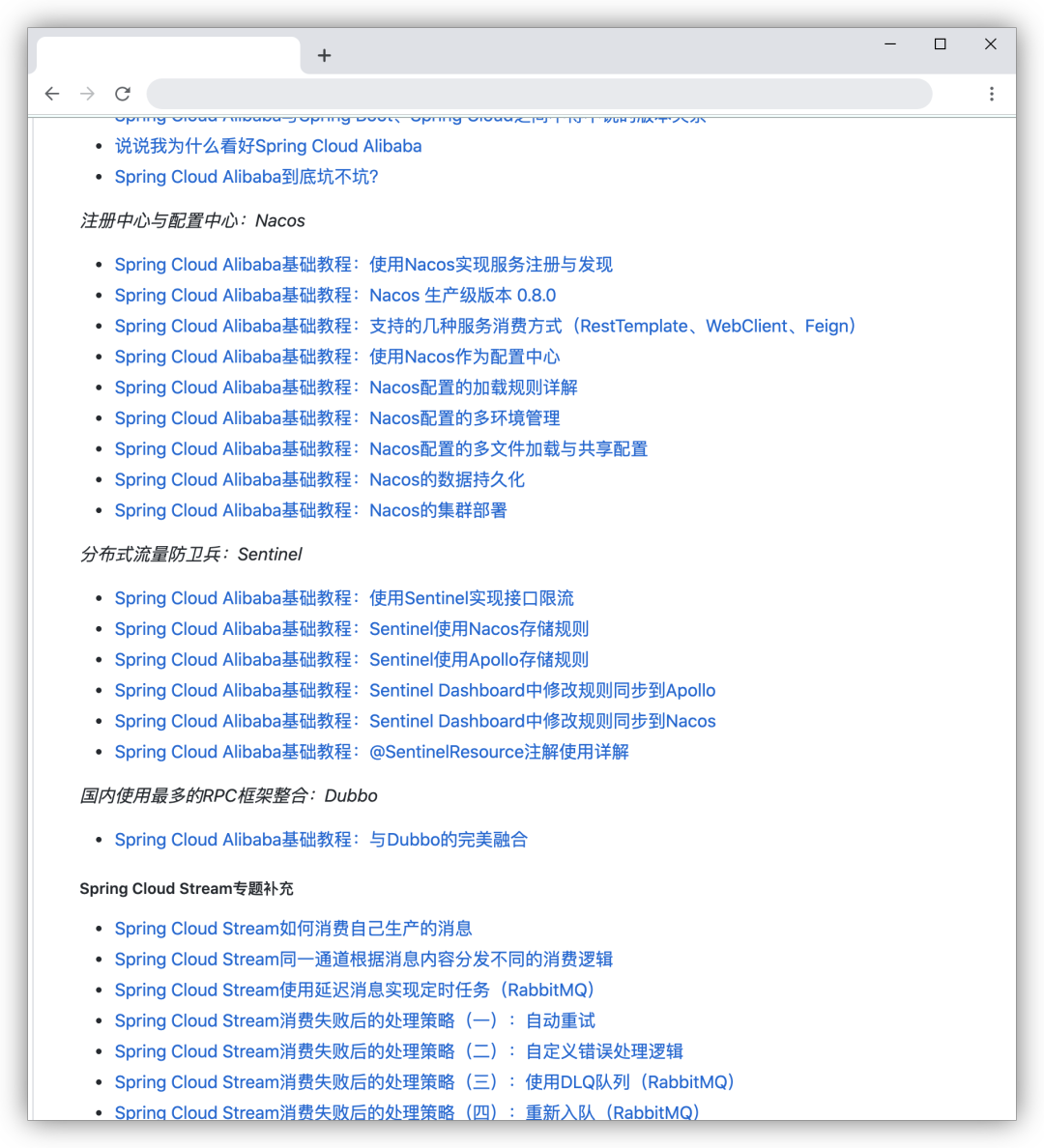
Task: Open 消费失败后的处理策略 (二): 自定义错误处理逻辑
Action: point(398,1052)
